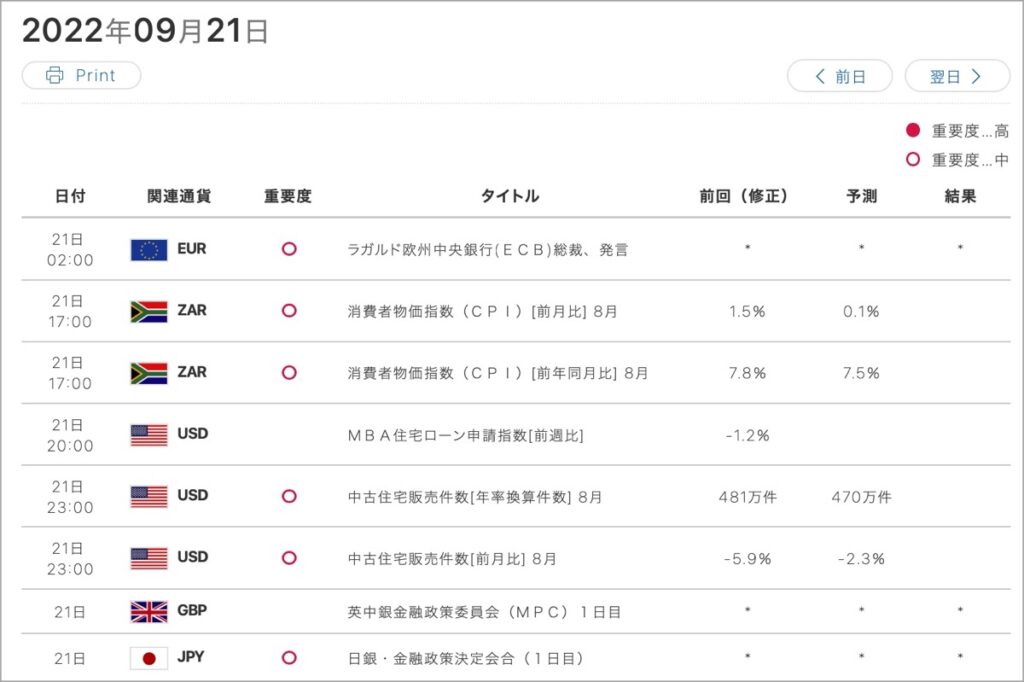This screenshot has width=1024, height=682.
Task: Click the Print button
Action: (81, 75)
